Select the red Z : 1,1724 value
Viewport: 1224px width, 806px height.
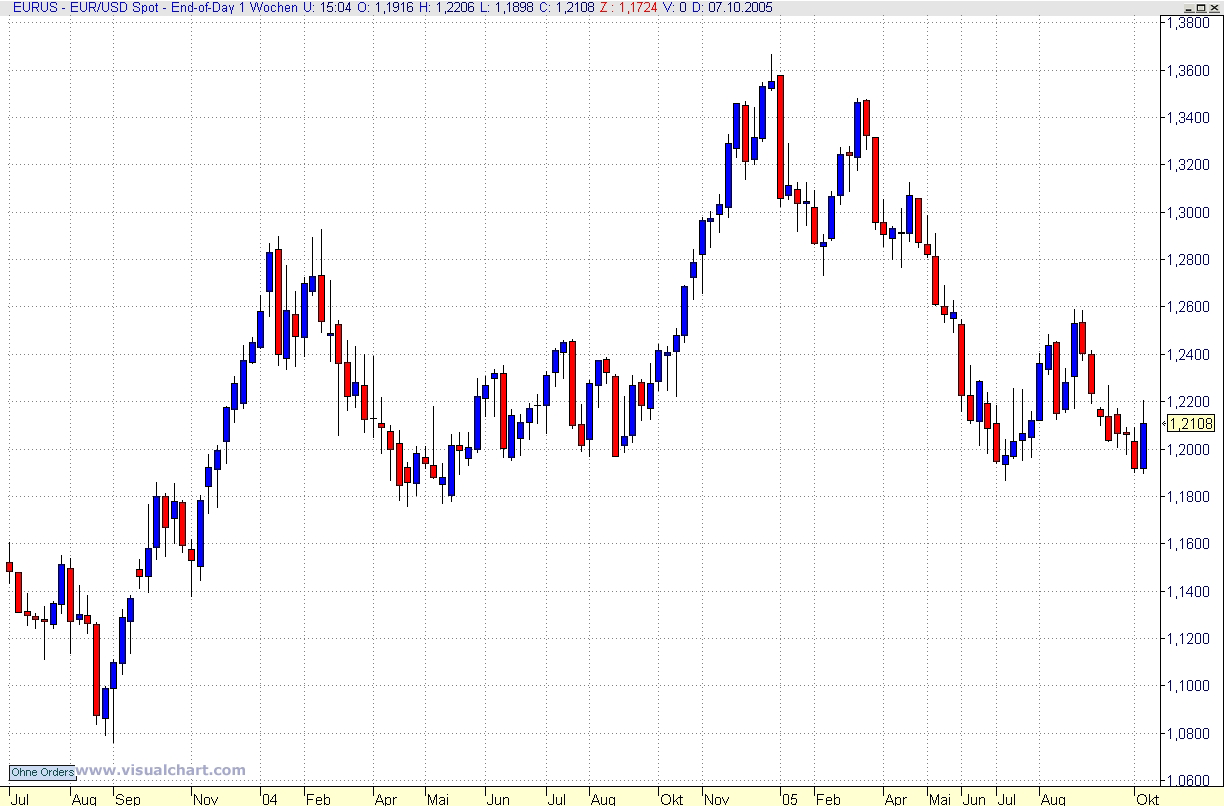628,7
